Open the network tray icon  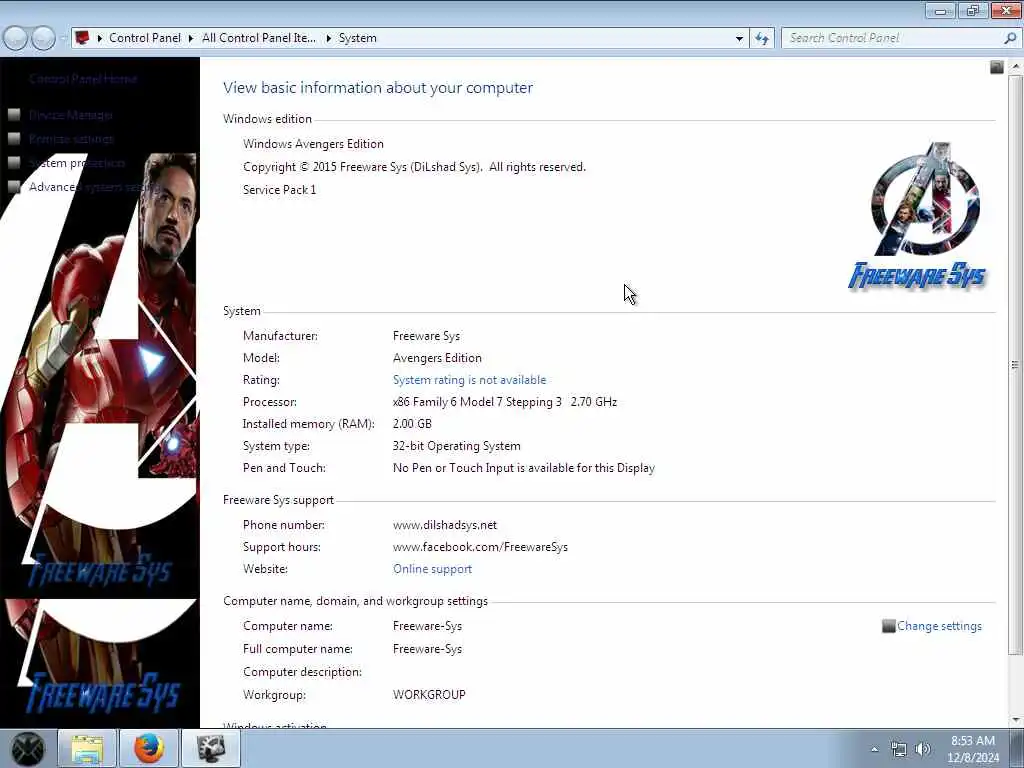tap(899, 749)
